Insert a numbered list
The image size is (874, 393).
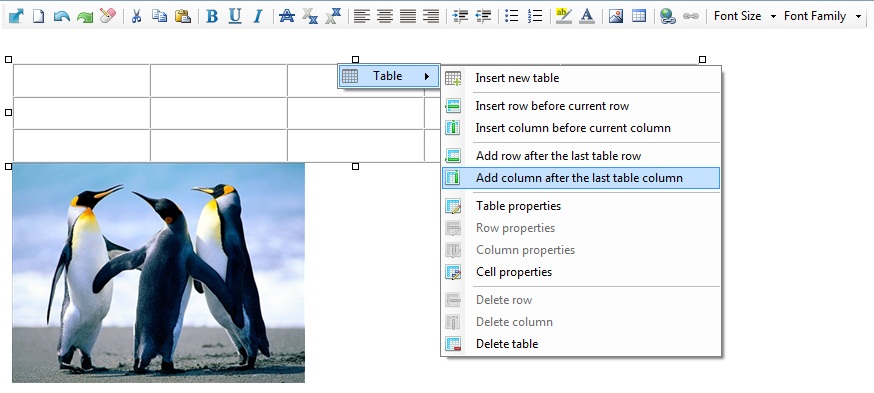[x=535, y=16]
